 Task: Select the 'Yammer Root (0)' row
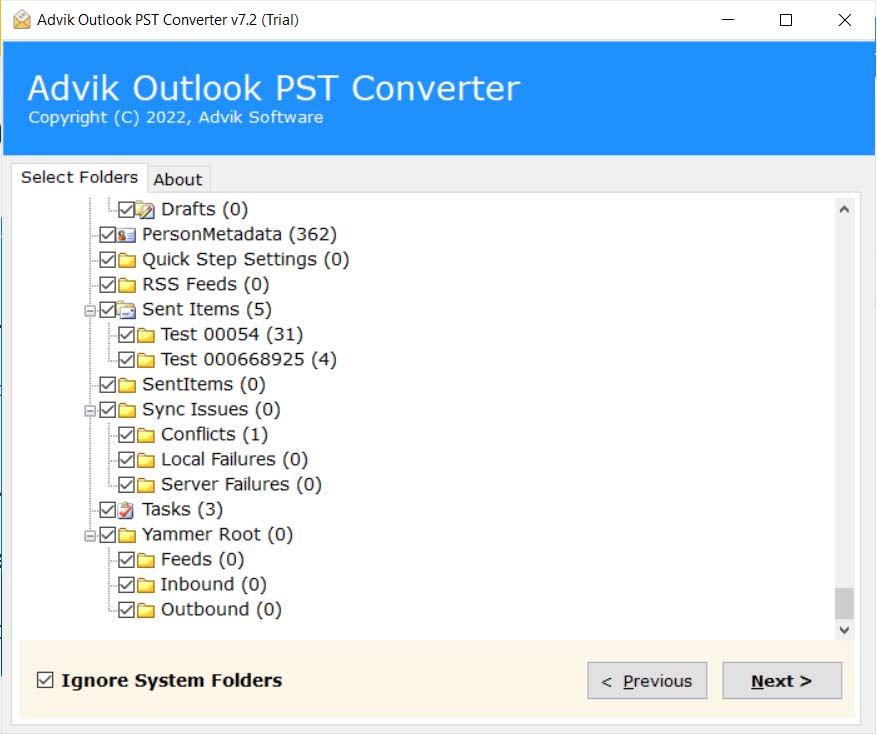click(218, 535)
